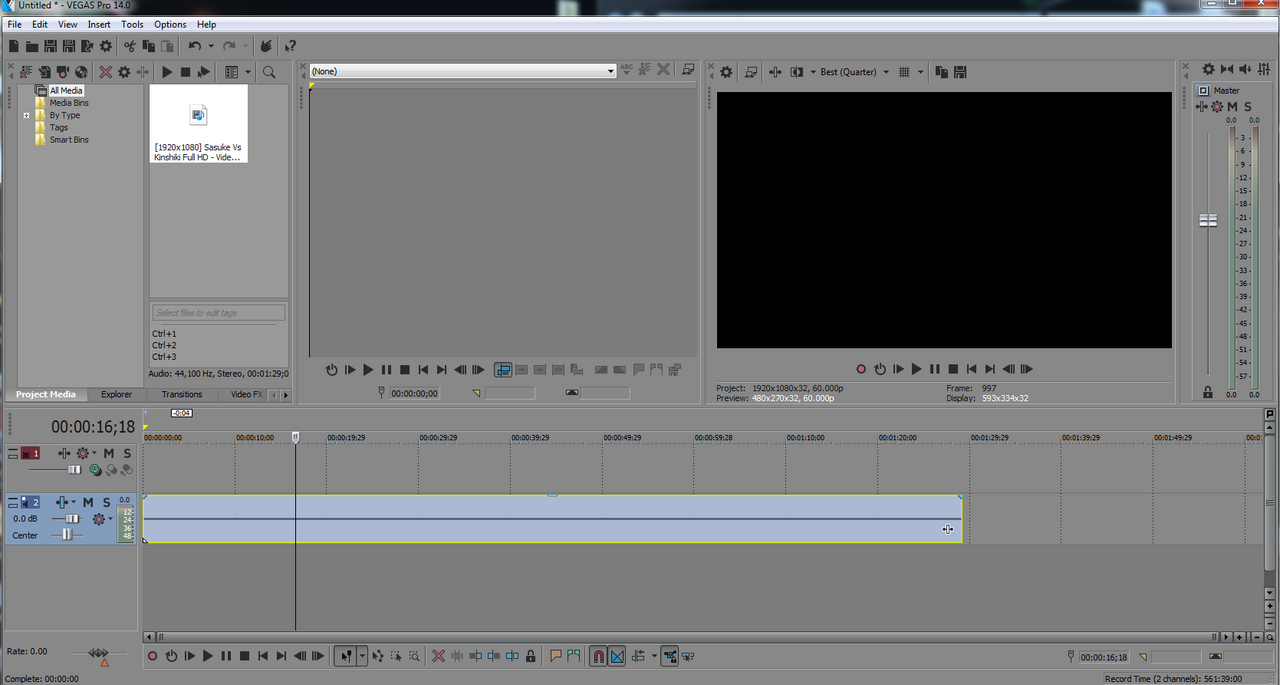
Task: Open the Insert menu
Action: pyautogui.click(x=99, y=24)
